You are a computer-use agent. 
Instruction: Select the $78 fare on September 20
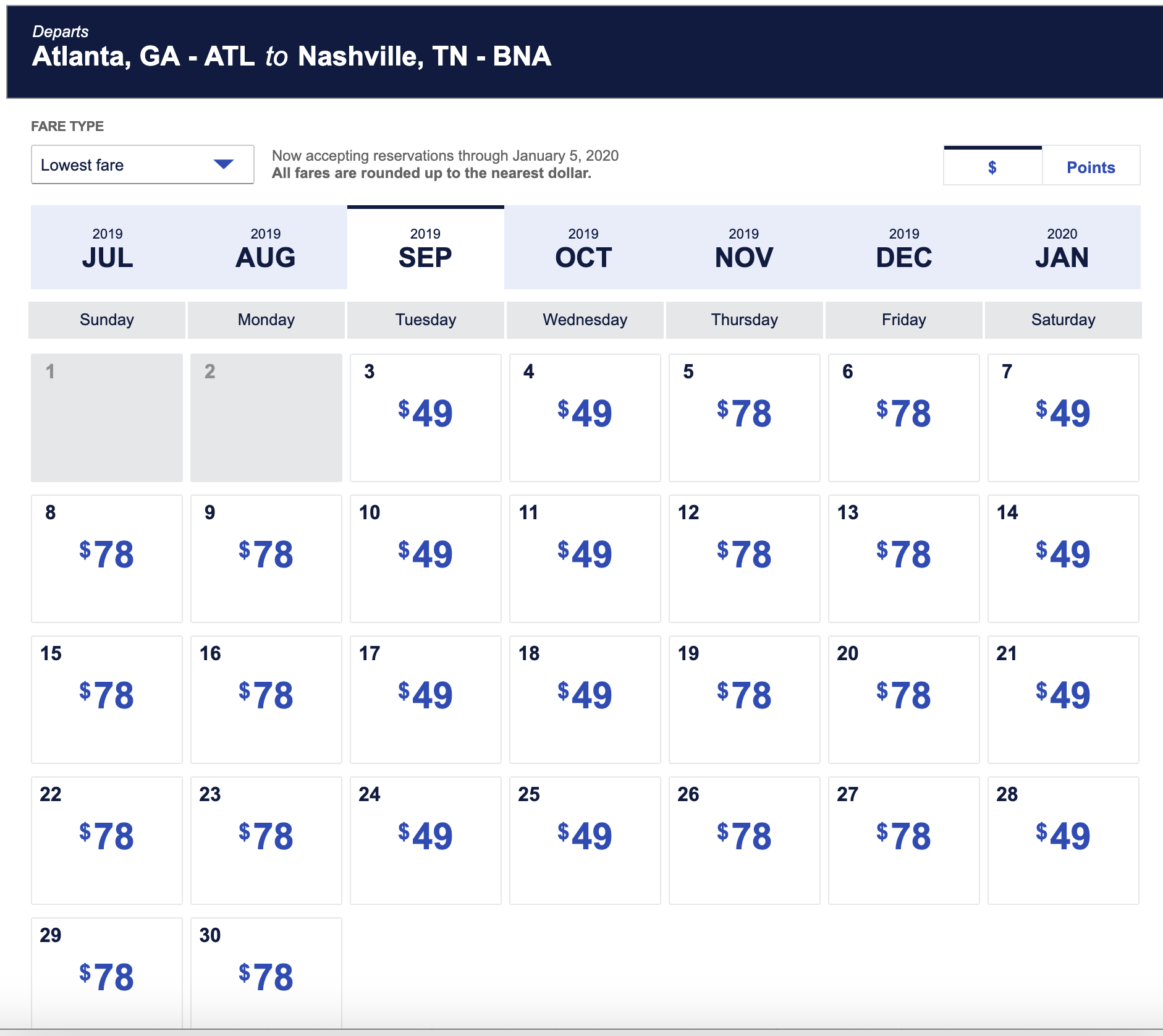pos(904,696)
